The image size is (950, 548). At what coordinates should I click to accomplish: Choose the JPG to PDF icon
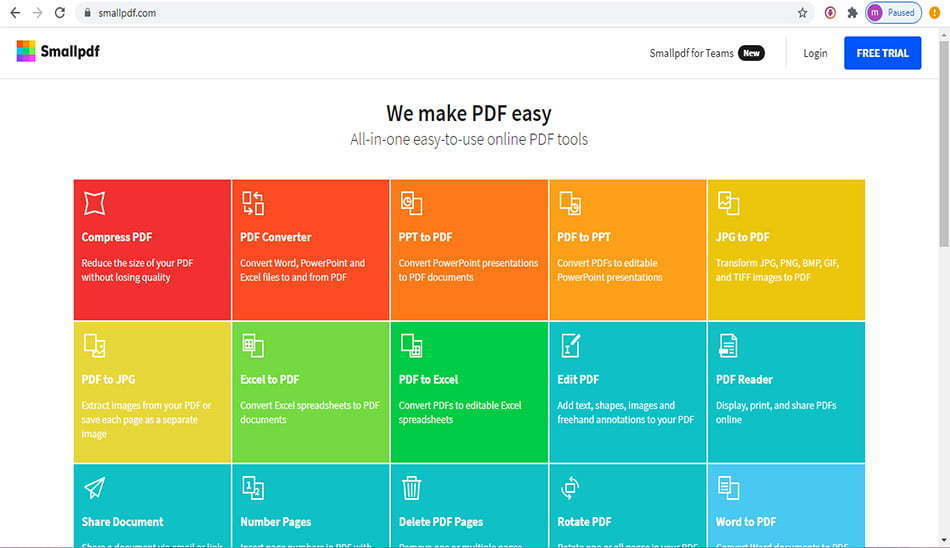pos(728,203)
